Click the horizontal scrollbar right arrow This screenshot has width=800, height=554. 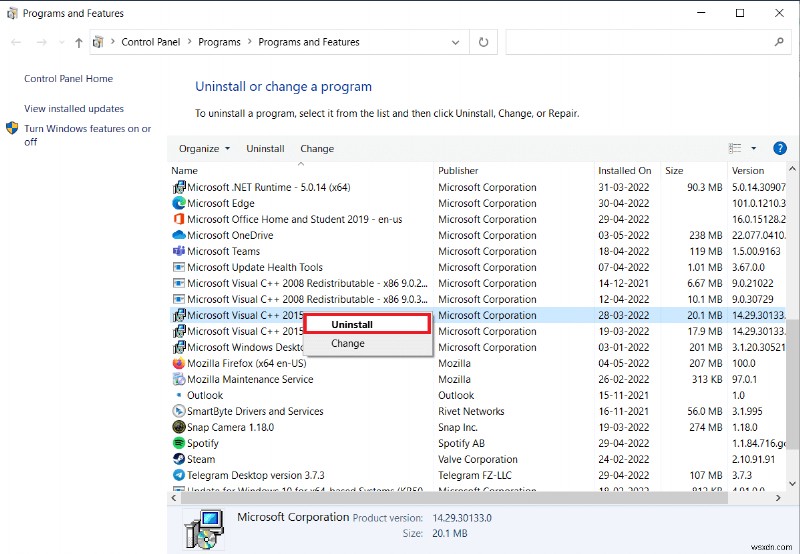pyautogui.click(x=778, y=498)
